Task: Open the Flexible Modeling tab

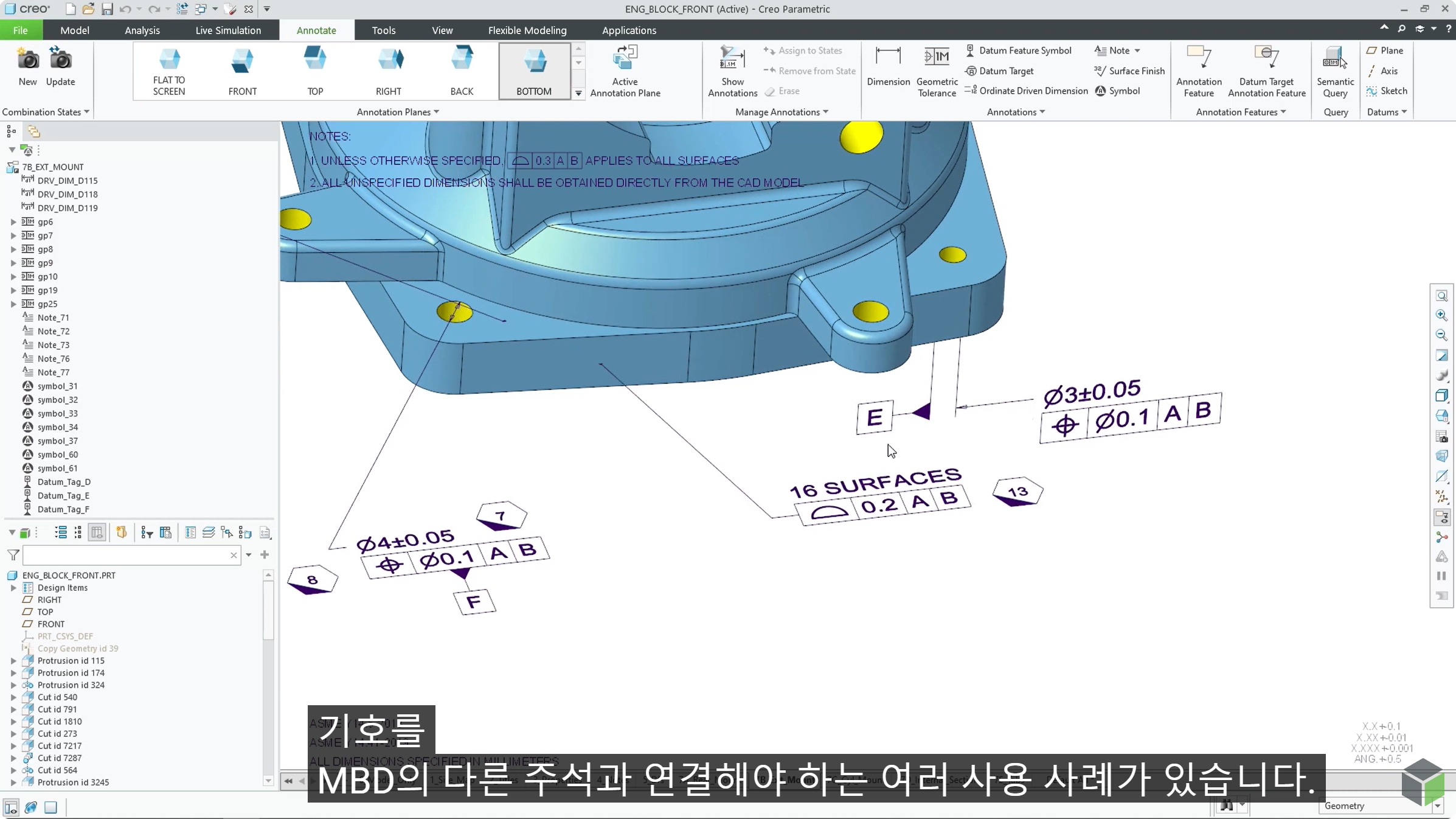Action: point(527,30)
